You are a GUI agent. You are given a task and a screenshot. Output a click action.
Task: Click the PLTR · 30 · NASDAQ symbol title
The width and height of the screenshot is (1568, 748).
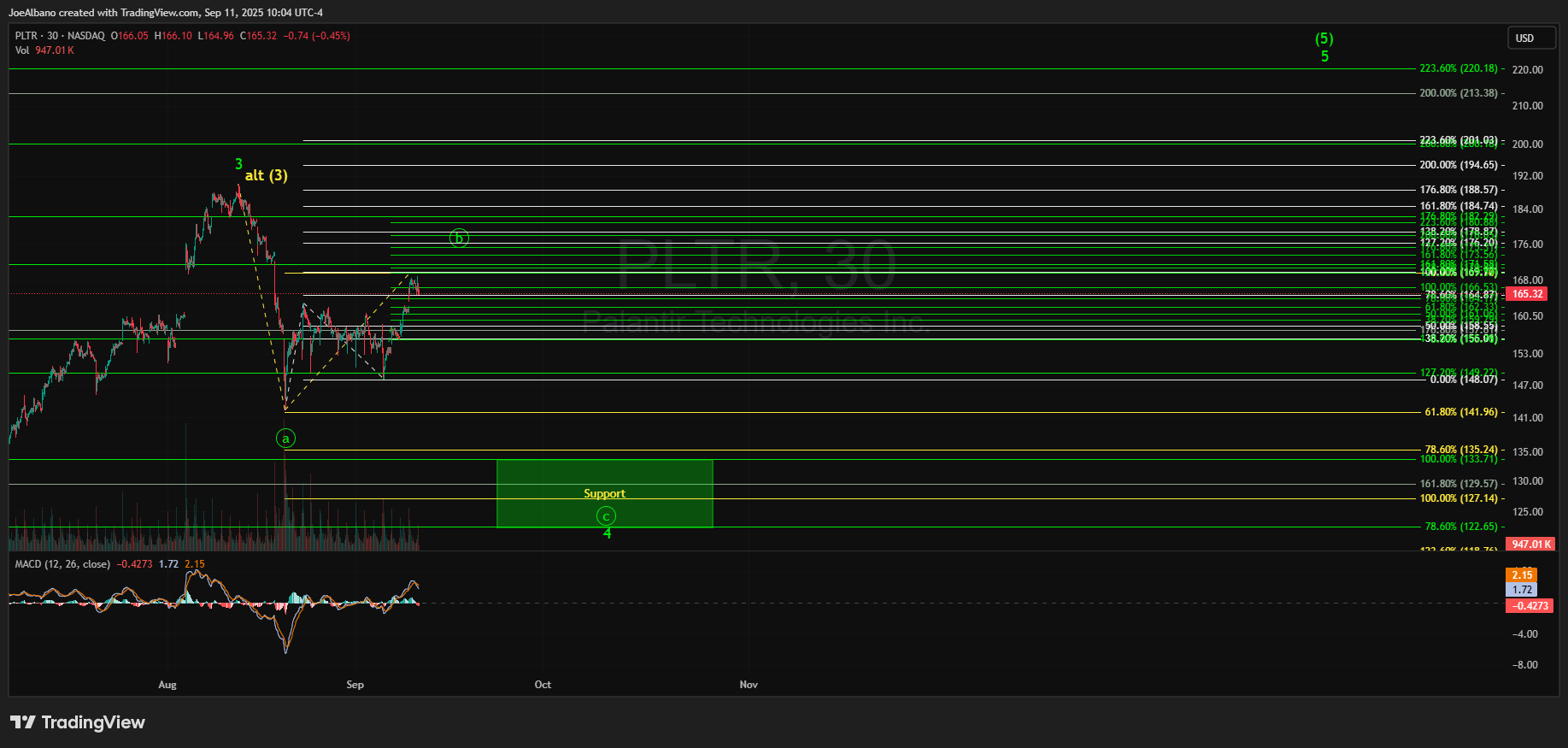60,36
